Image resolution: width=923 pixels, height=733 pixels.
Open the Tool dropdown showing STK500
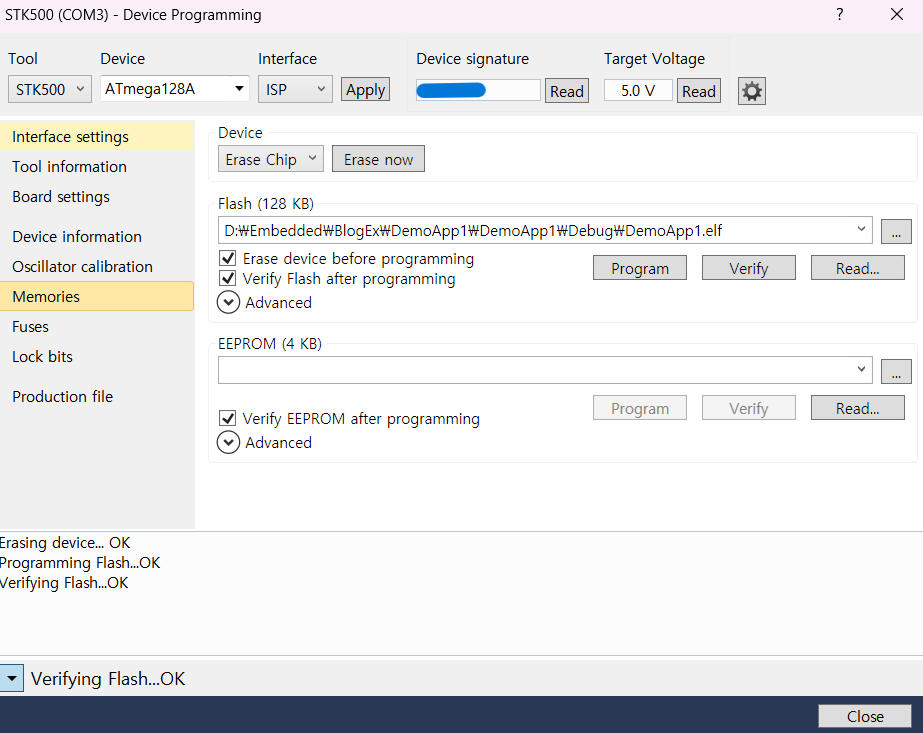(x=50, y=89)
